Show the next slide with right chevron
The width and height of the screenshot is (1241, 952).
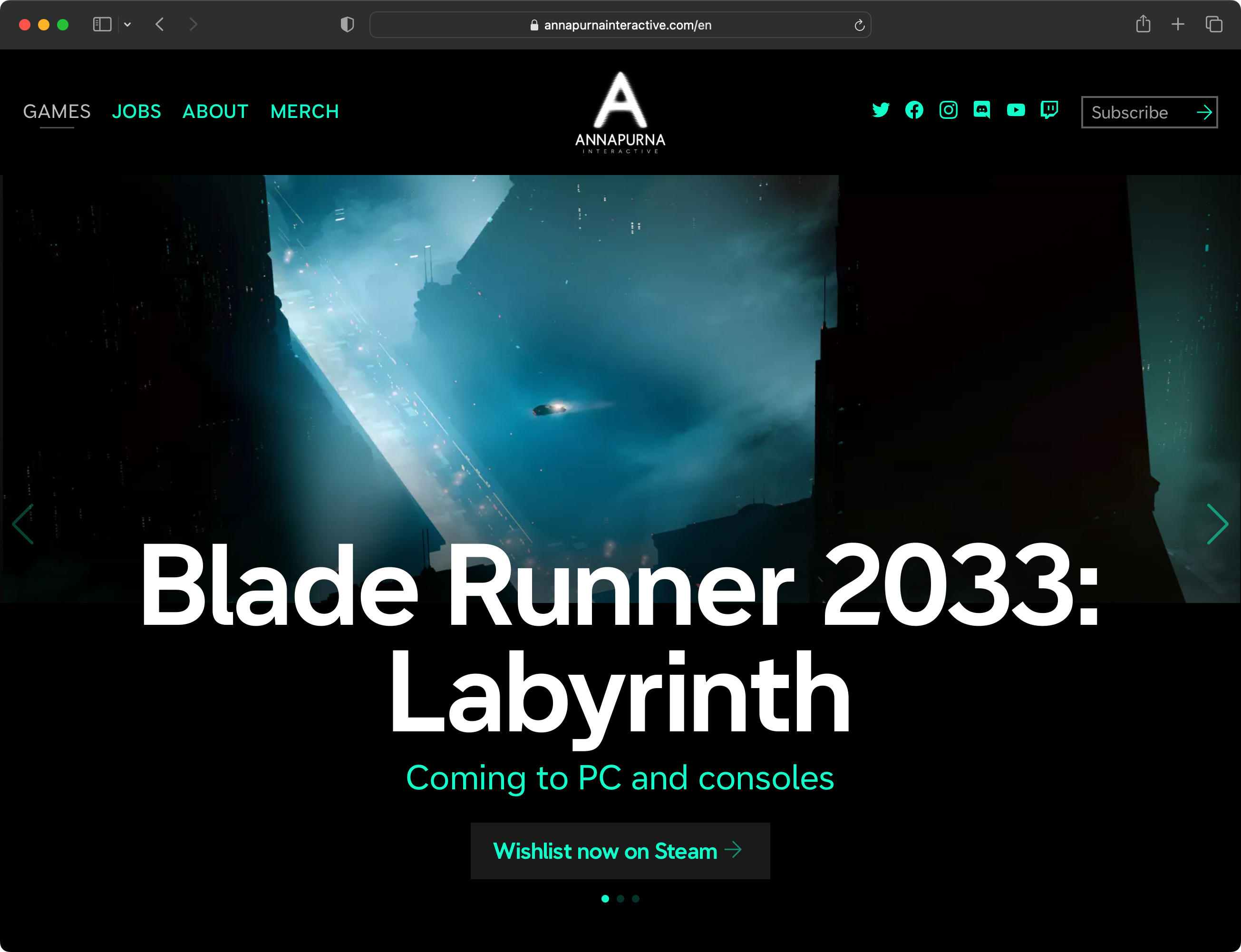(x=1217, y=524)
